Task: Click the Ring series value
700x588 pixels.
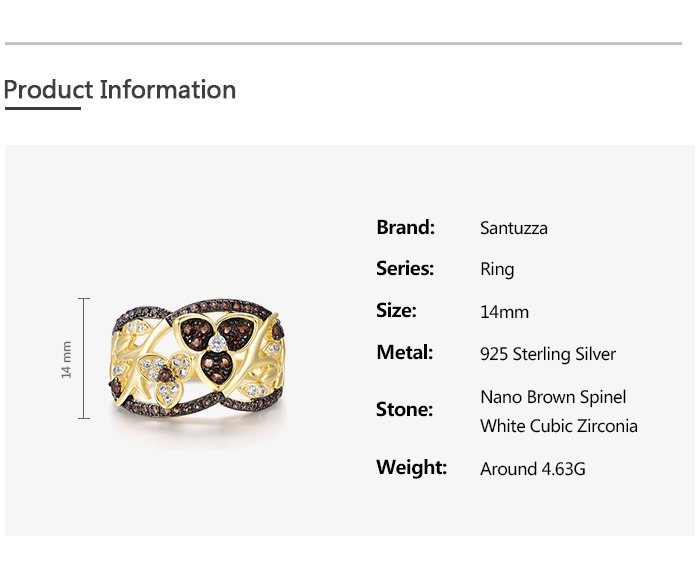Action: 497,269
